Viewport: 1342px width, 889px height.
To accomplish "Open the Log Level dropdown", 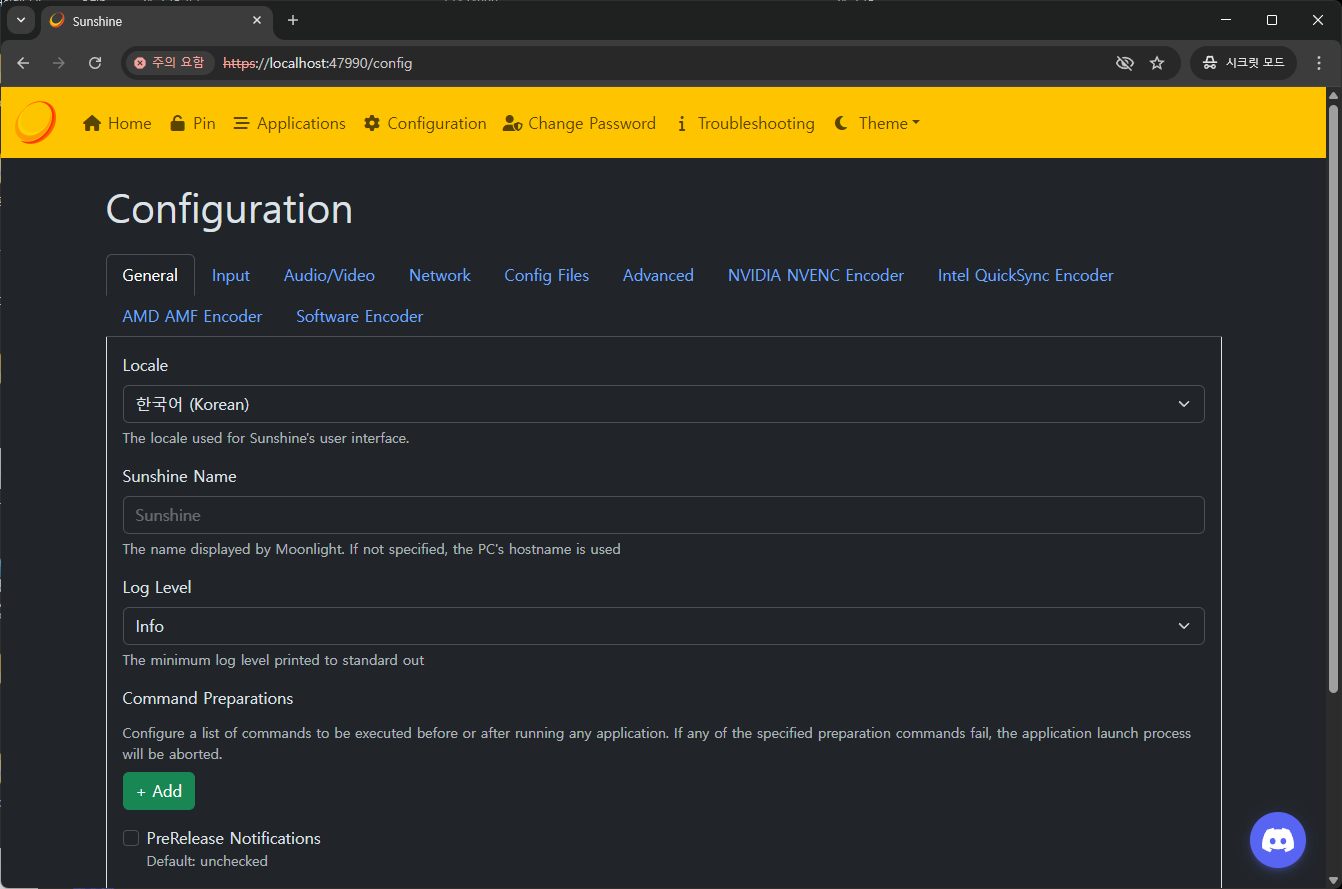I will point(663,626).
